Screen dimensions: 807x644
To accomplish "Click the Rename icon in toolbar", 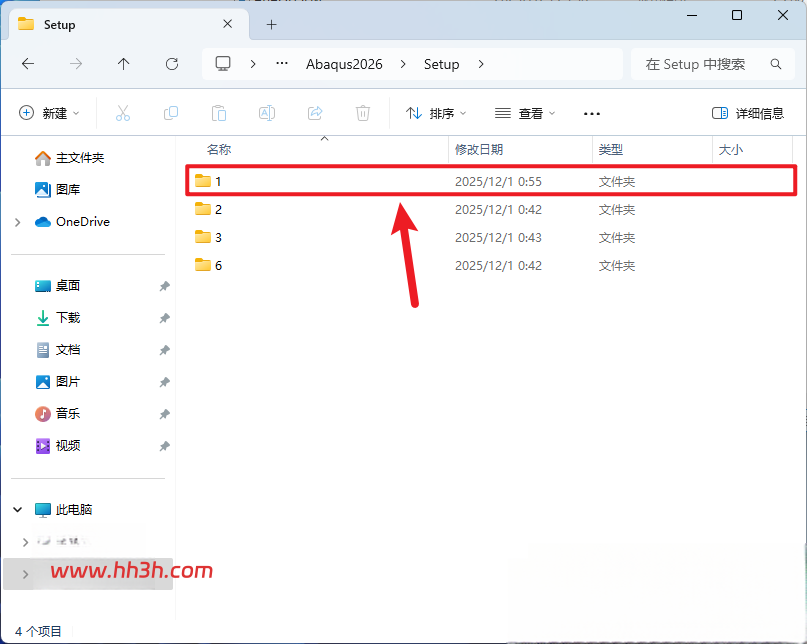I will tap(267, 113).
